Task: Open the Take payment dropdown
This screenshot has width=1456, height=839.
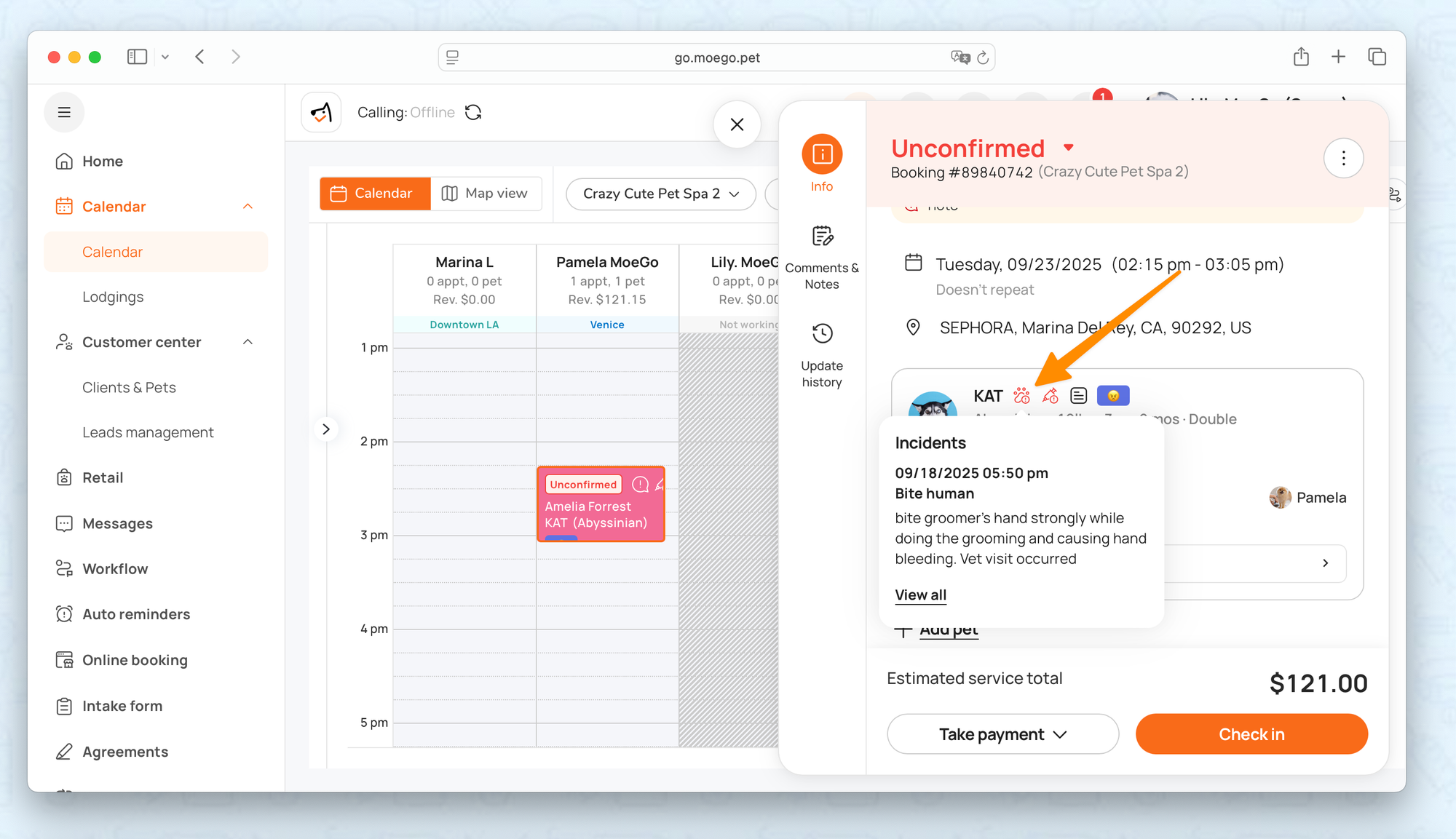Action: 1002,734
